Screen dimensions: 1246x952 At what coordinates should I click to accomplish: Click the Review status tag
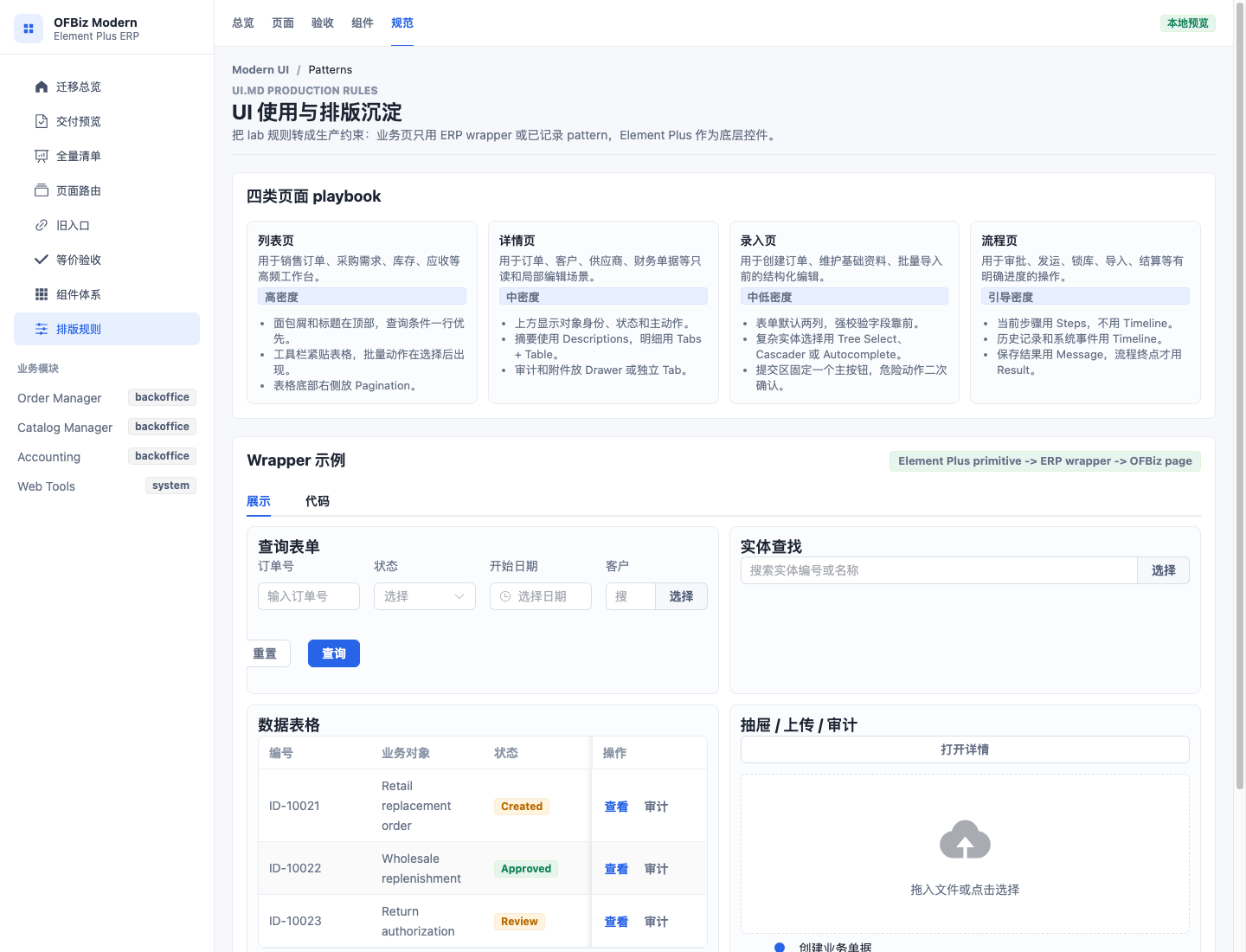(519, 922)
